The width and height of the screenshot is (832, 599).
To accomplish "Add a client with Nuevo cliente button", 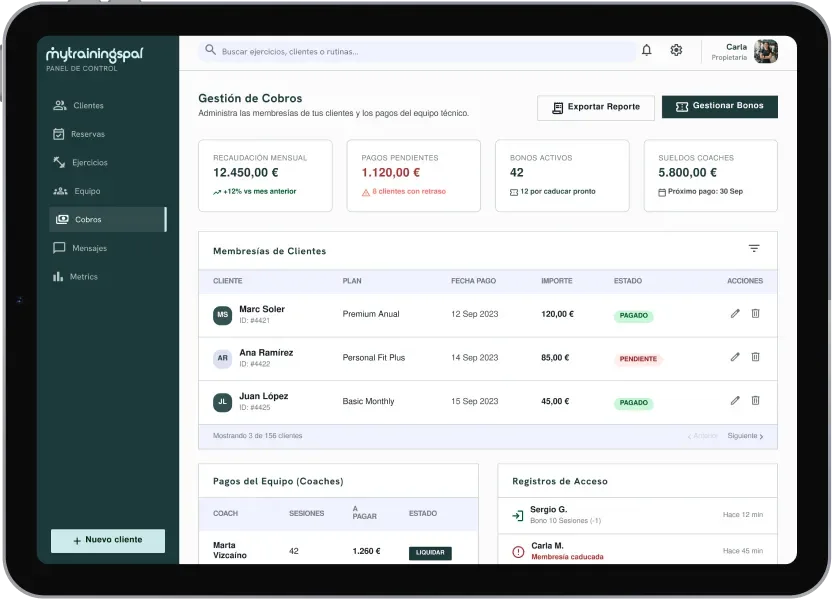I will pos(108,541).
